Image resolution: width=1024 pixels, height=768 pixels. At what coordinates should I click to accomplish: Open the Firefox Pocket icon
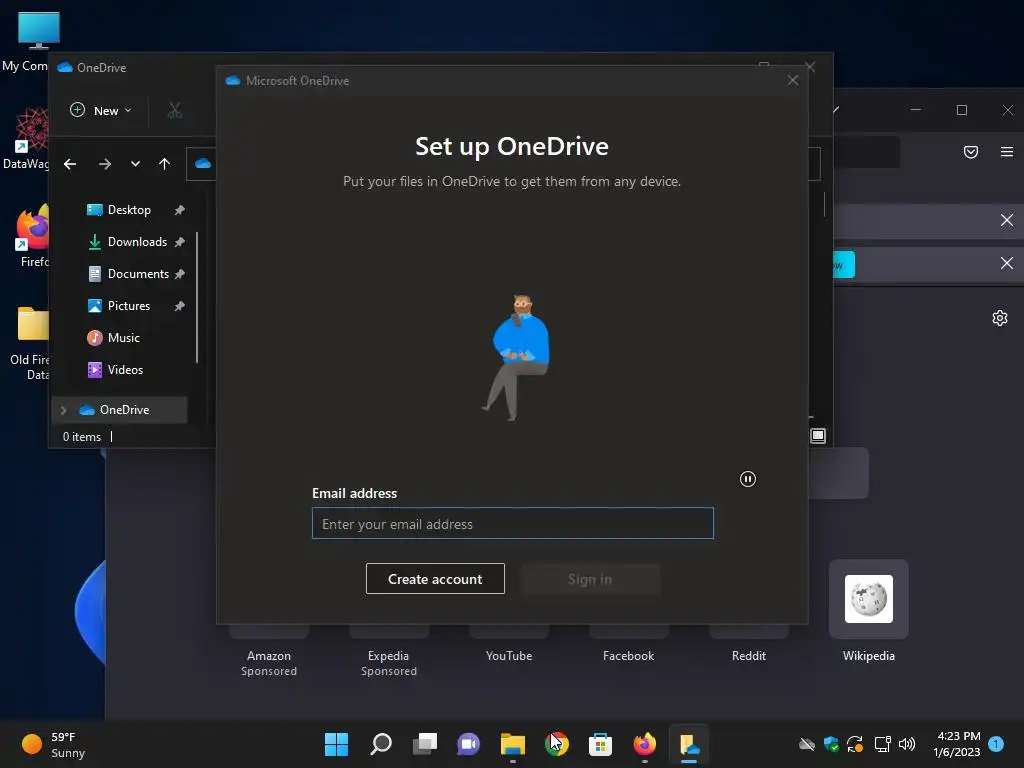coord(971,152)
